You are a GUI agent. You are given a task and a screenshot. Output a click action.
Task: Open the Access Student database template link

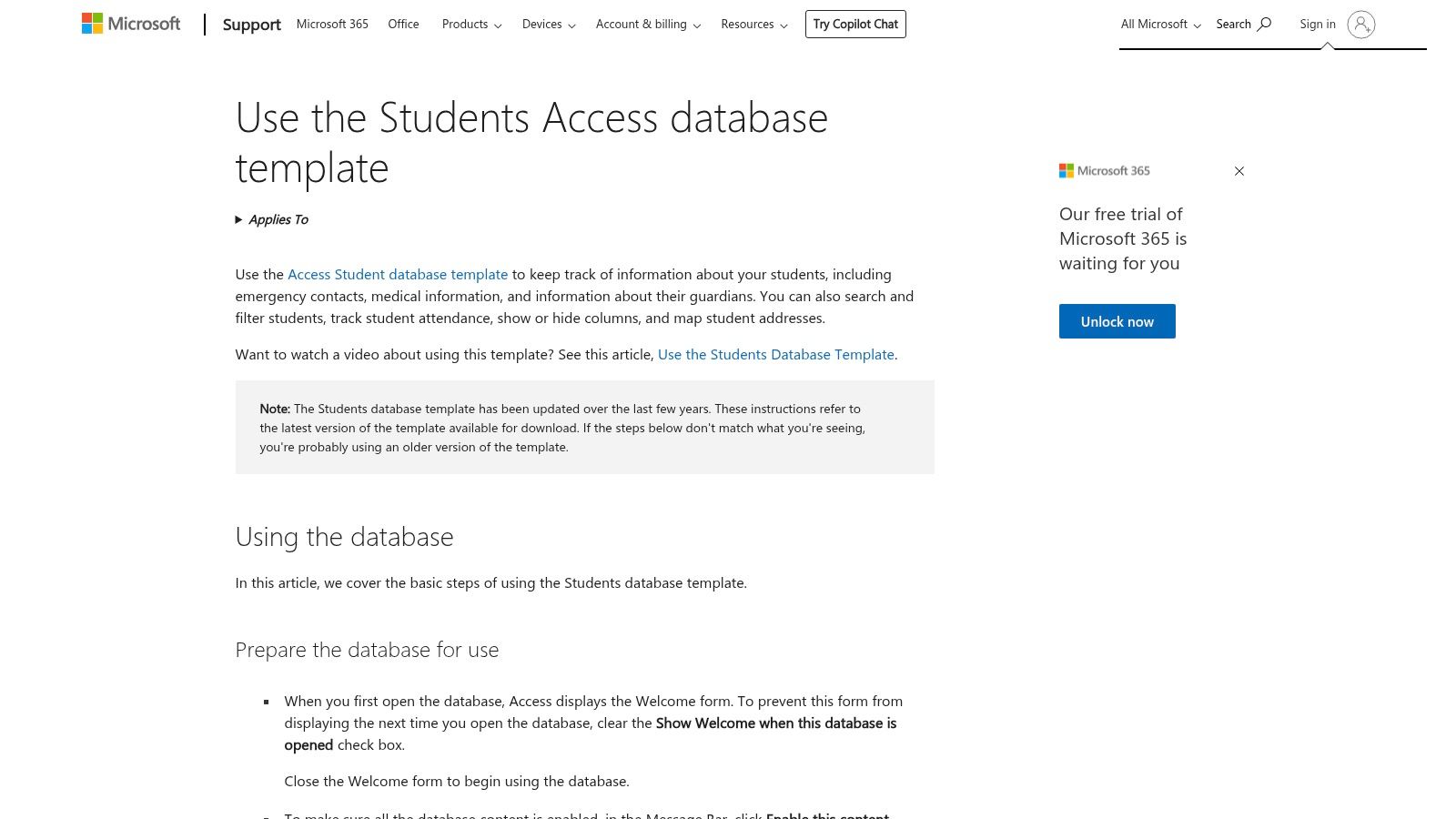tap(398, 274)
